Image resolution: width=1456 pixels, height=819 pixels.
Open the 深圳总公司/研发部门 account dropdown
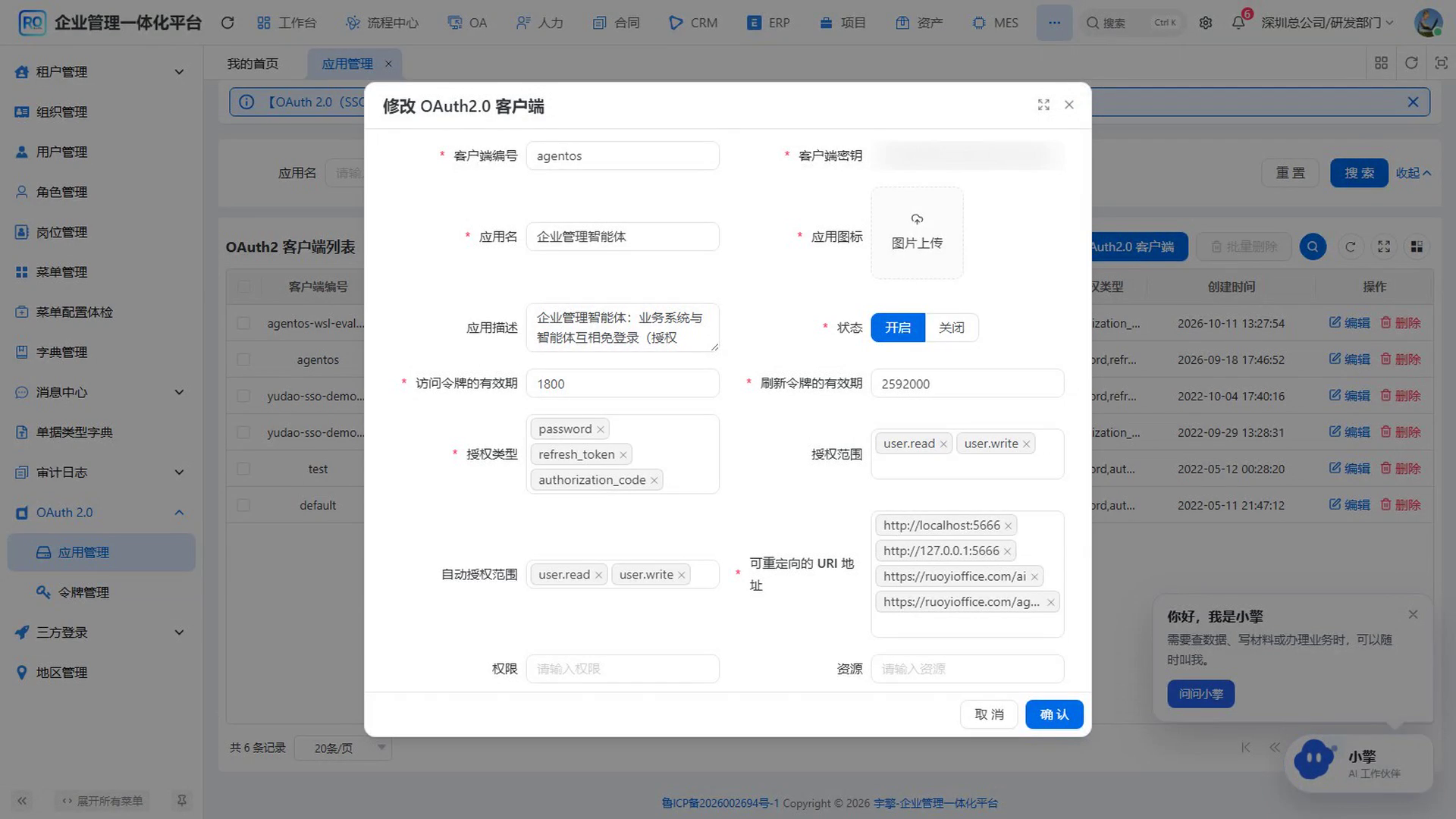coord(1327,23)
